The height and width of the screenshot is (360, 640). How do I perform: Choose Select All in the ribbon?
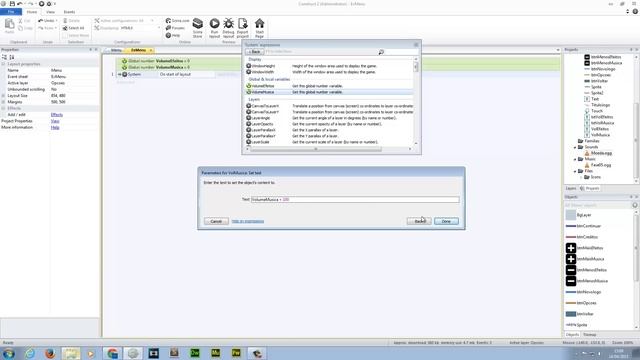73,28
